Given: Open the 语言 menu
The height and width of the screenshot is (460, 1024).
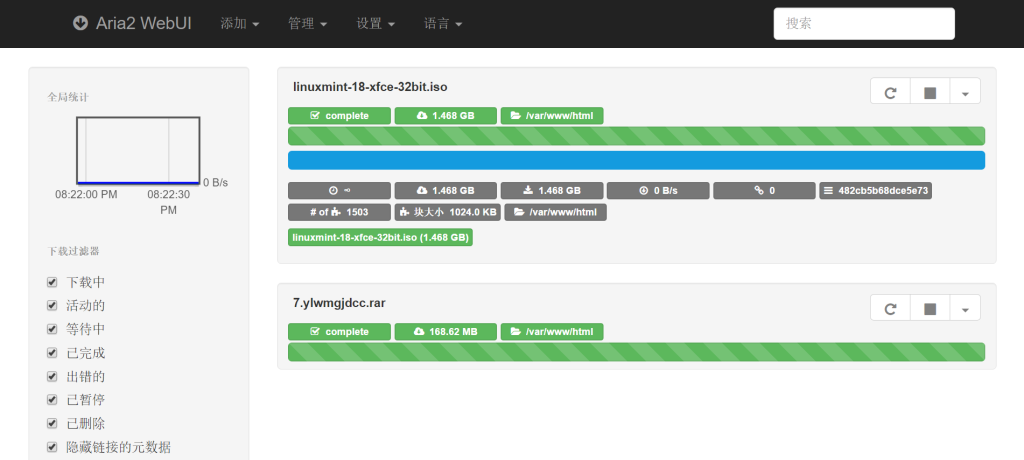Looking at the screenshot, I should (x=443, y=24).
